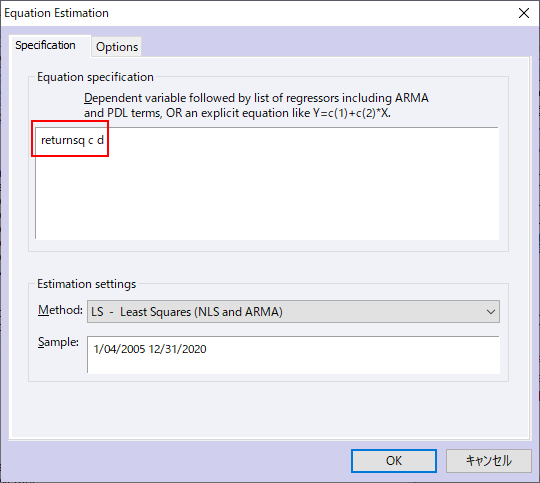Switch to the Options tab
Screen dimensions: 540x483
(117, 47)
